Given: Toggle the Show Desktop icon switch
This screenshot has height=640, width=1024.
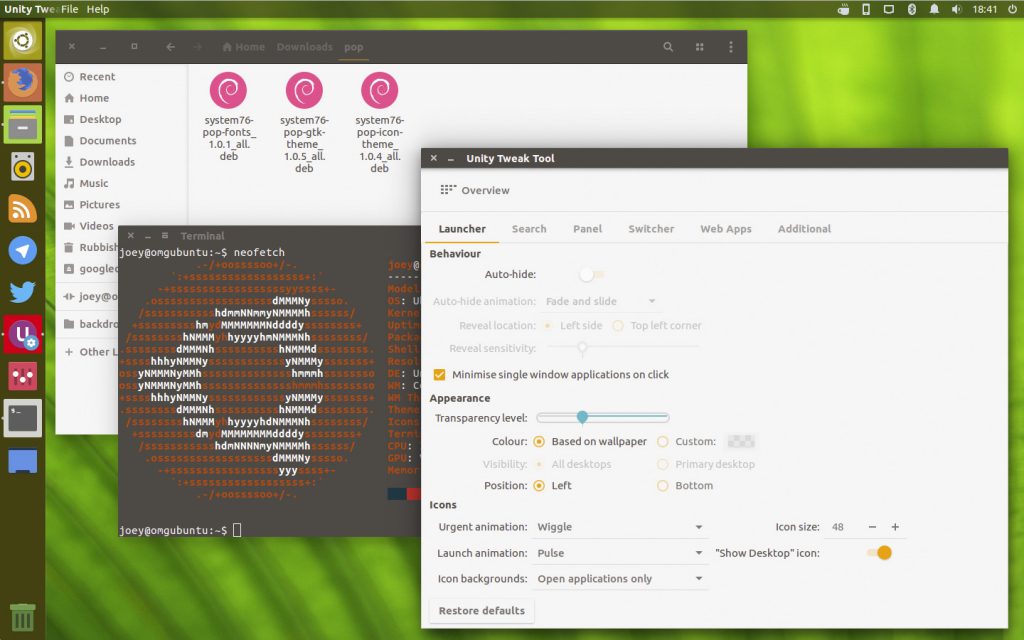Looking at the screenshot, I should 879,553.
